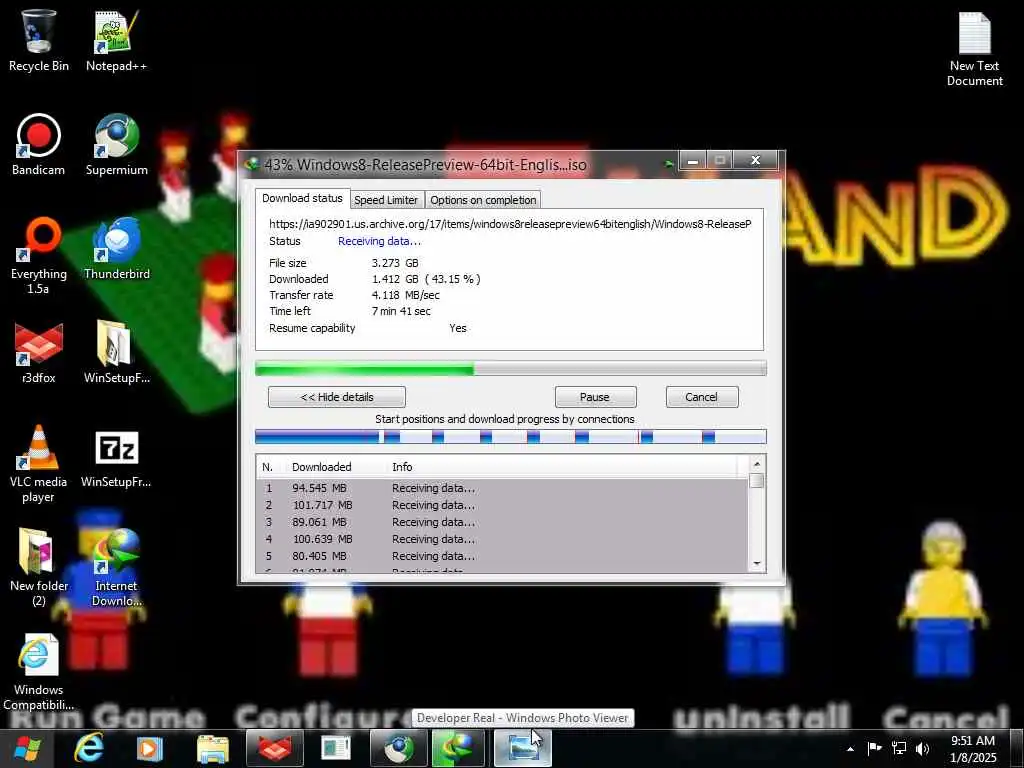Show hidden tray icons arrow
Viewport: 1024px width, 768px height.
850,749
